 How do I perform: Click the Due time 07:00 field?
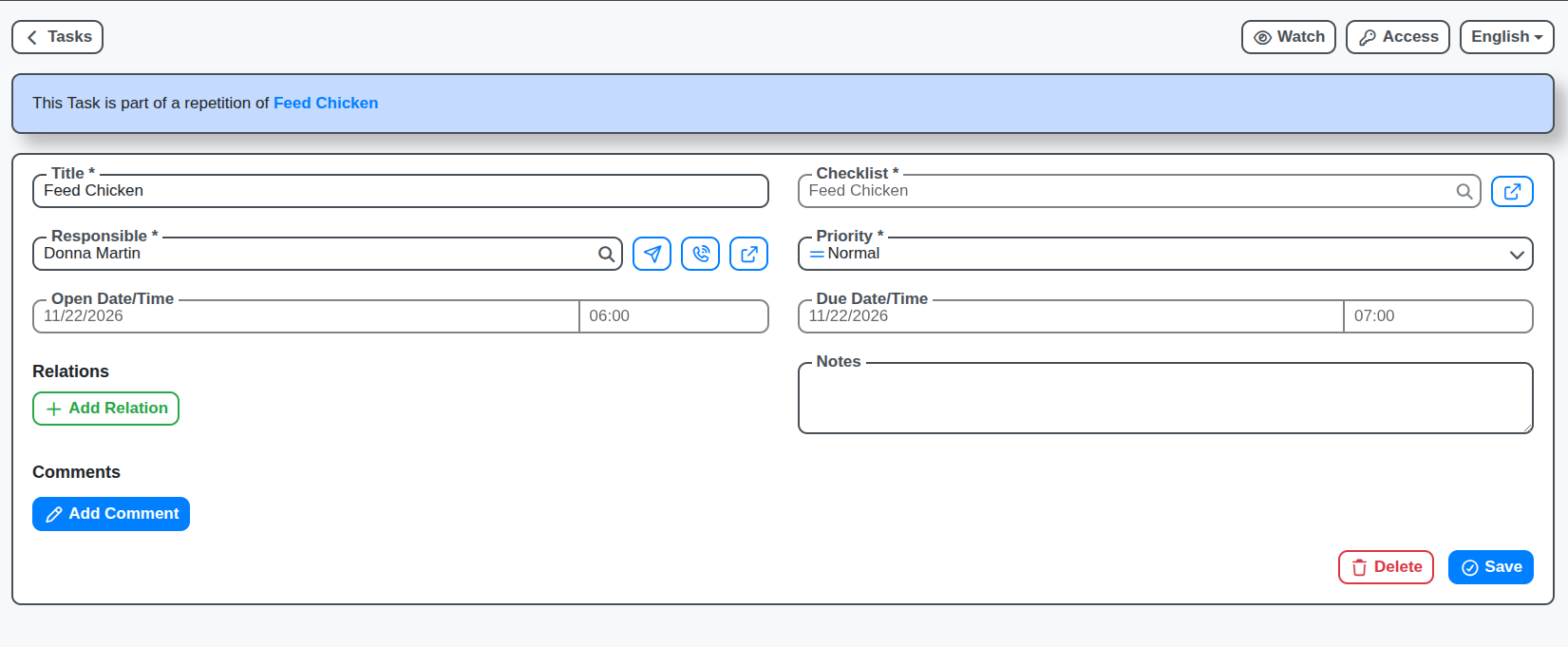1437,316
